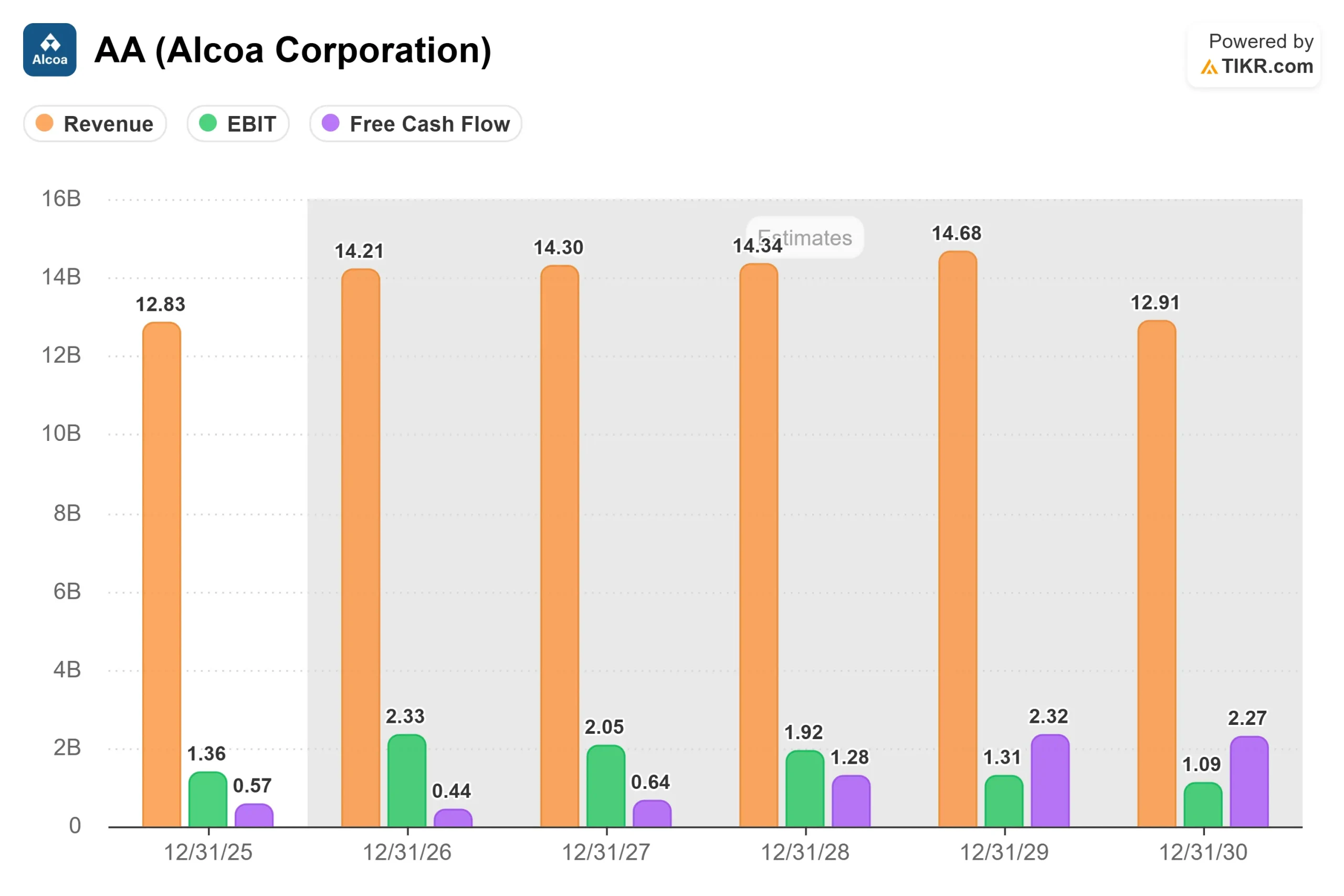
Task: Click the 12/31/27 x-axis date label
Action: [606, 852]
